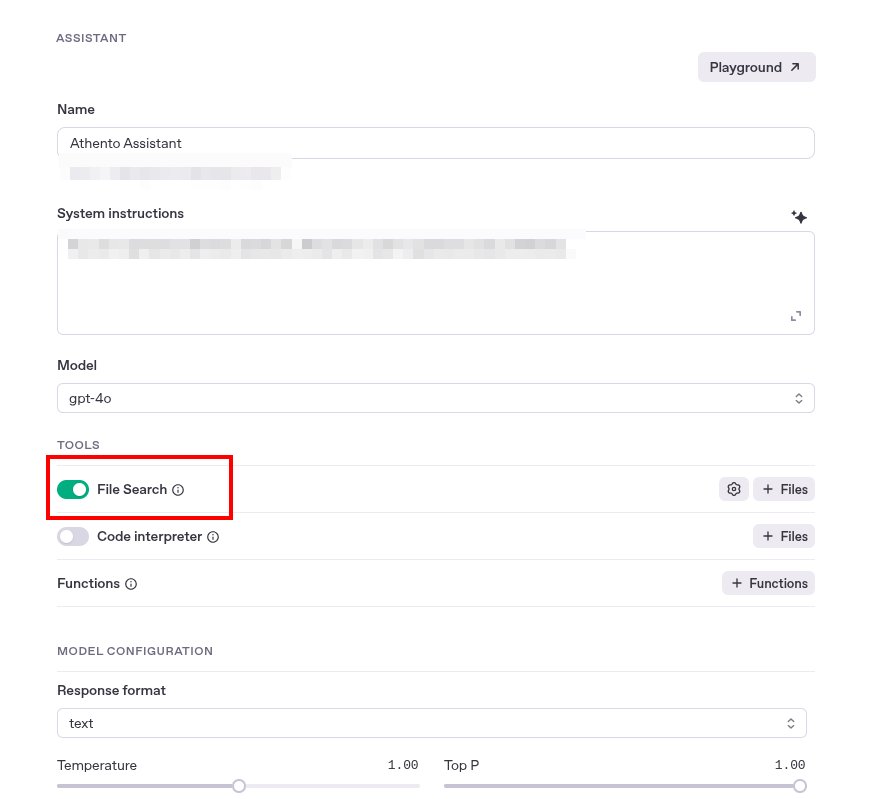Image resolution: width=877 pixels, height=799 pixels.
Task: Enable the Code interpreter toggle
Action: click(x=73, y=537)
